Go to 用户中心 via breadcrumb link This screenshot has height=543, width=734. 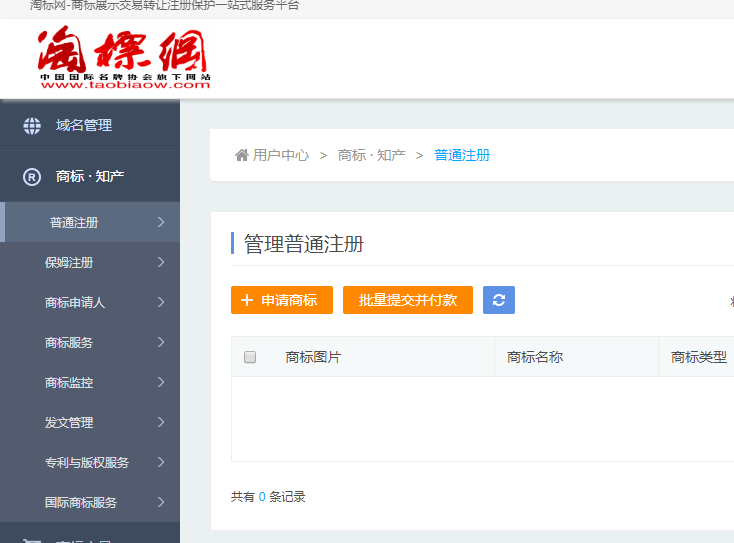pyautogui.click(x=280, y=155)
